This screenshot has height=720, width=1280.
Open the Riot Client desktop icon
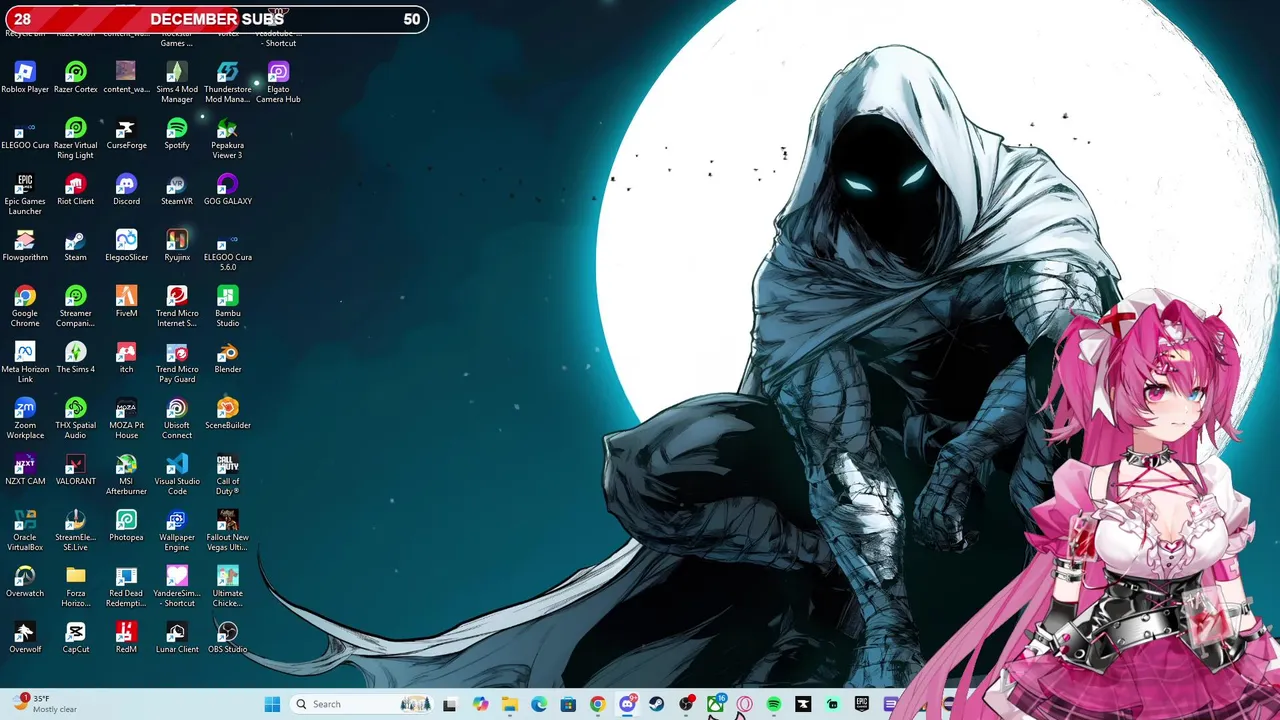click(x=76, y=190)
